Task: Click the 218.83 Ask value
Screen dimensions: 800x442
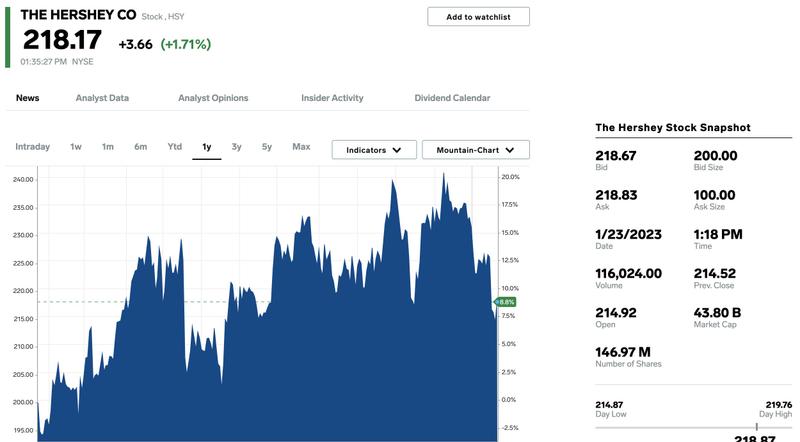Action: 616,195
